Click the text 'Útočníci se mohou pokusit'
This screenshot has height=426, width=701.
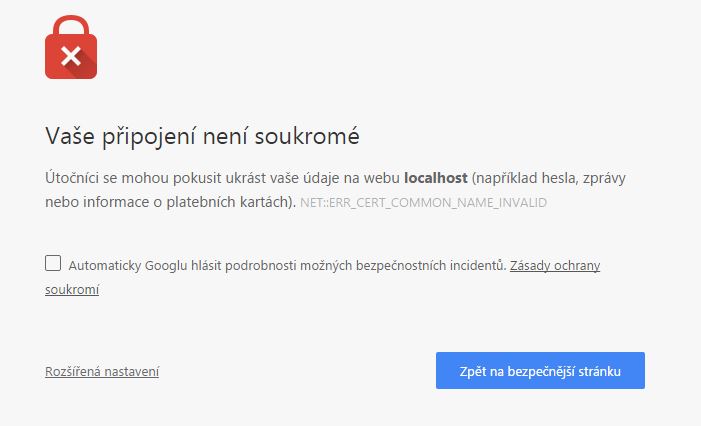coord(133,178)
